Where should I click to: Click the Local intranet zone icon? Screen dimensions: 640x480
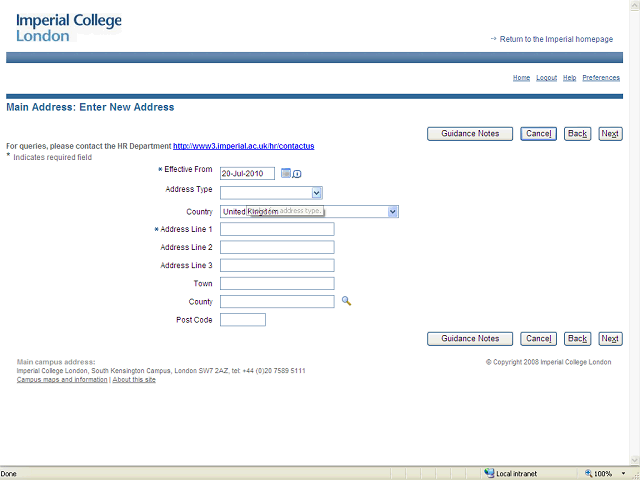[x=489, y=473]
